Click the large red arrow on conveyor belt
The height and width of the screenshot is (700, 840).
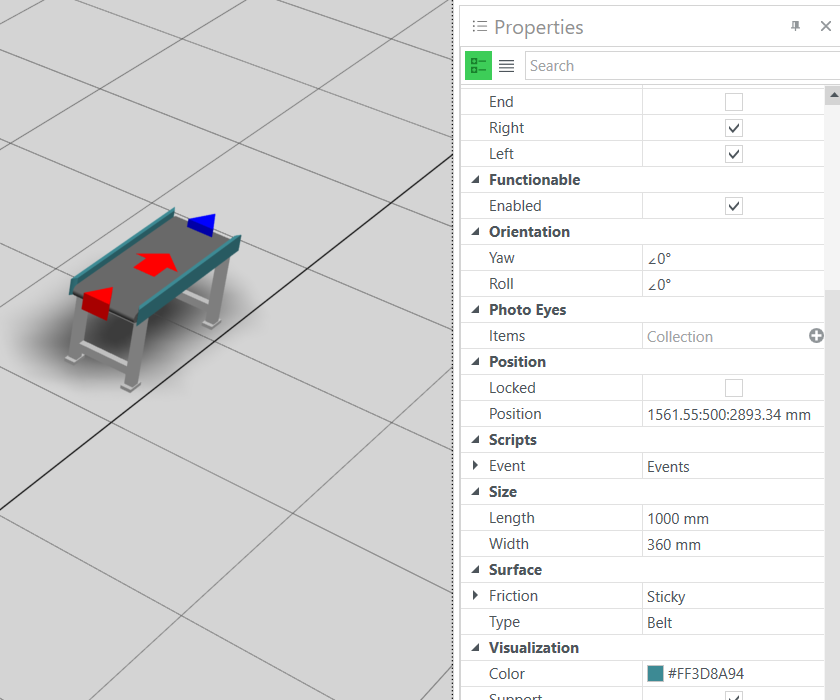[x=155, y=264]
